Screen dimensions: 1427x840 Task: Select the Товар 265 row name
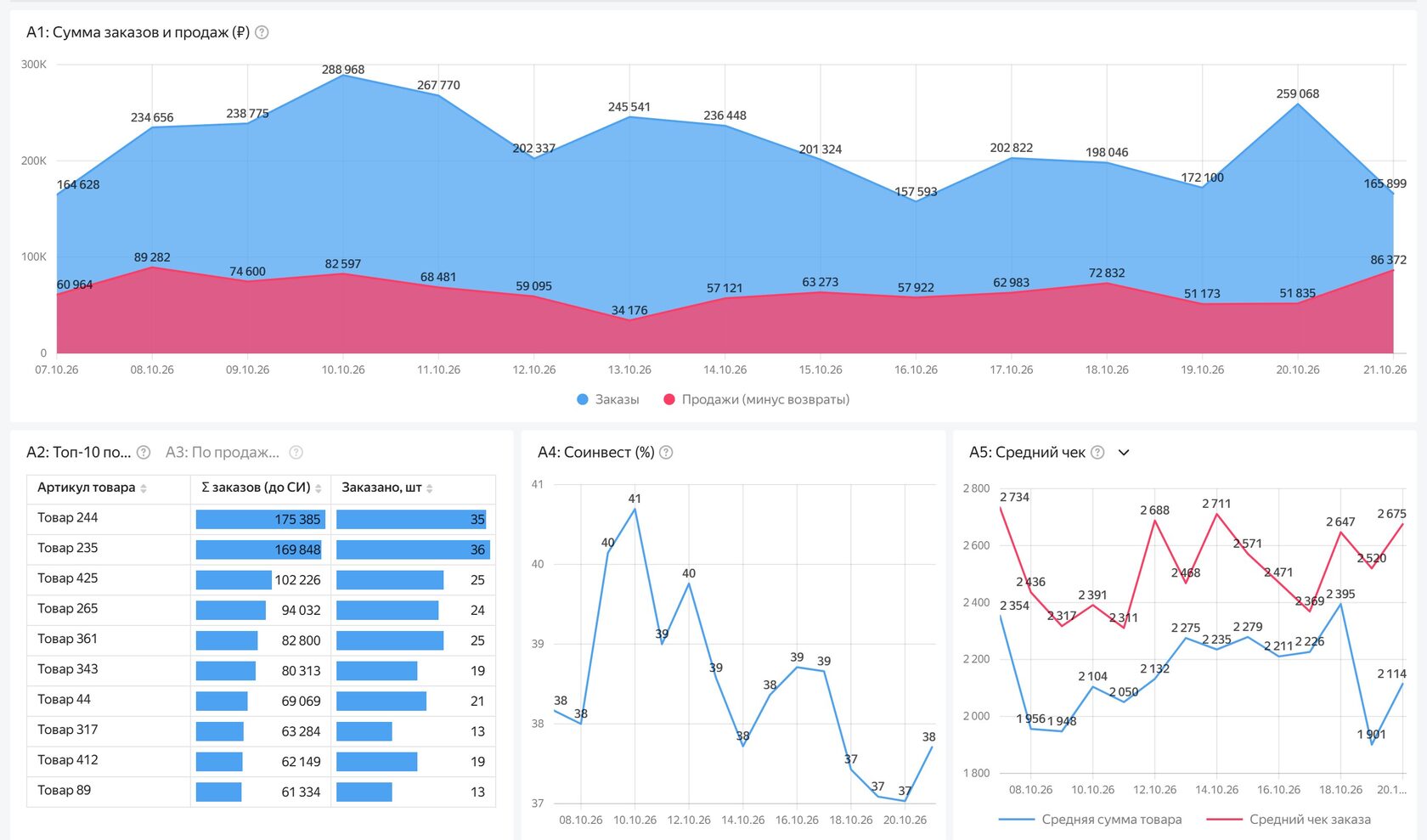pyautogui.click(x=68, y=609)
